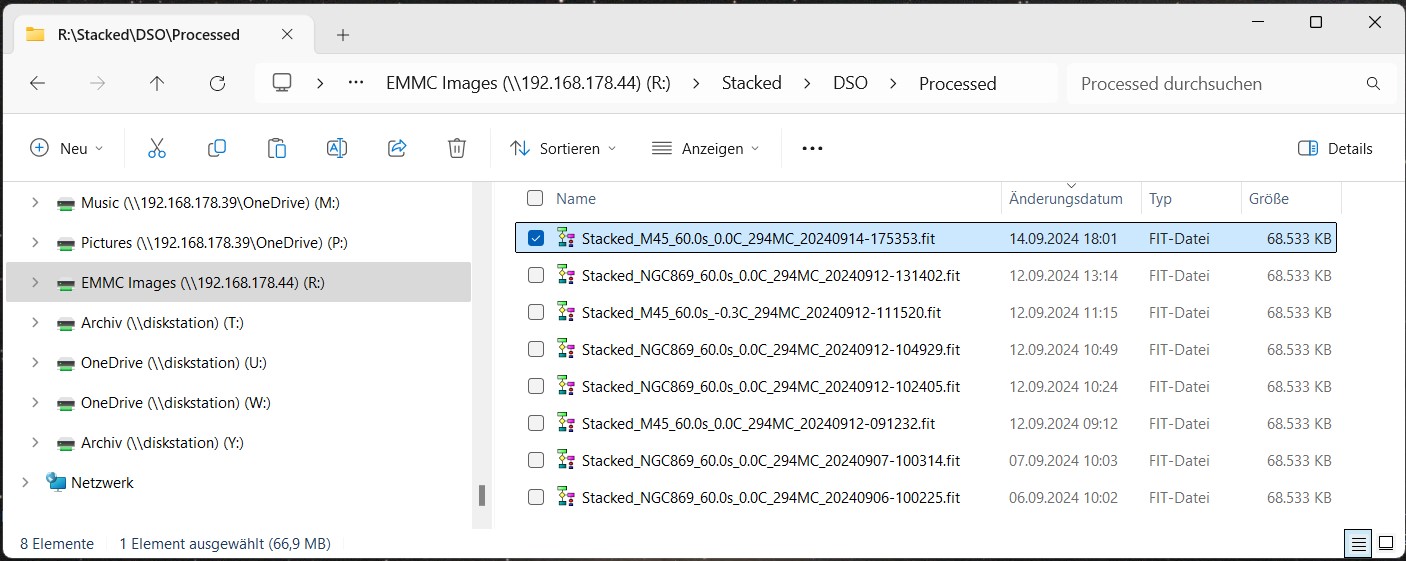Open the Anzeigen view dropdown
The image size is (1406, 561).
(705, 148)
